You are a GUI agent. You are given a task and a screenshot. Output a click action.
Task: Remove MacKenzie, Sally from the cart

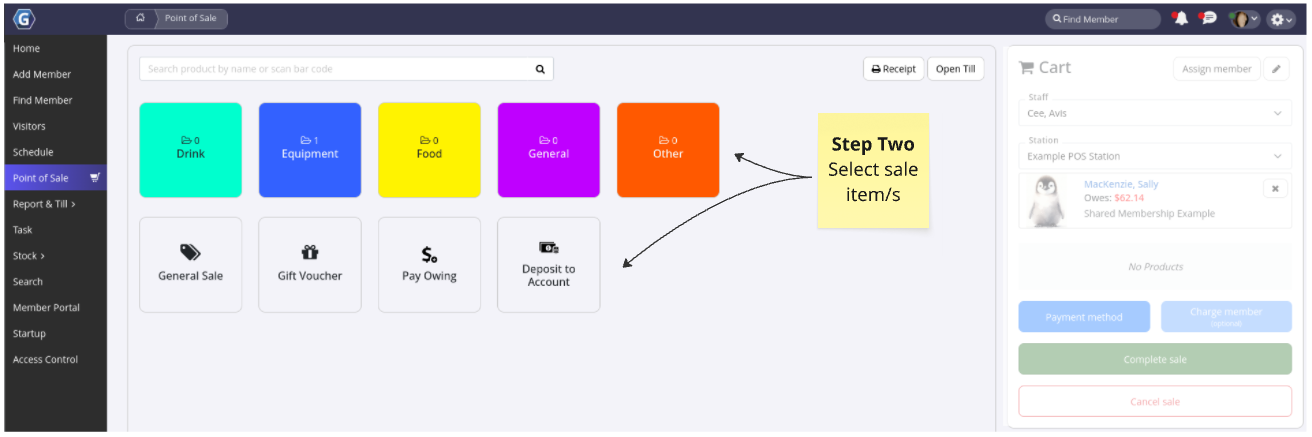pyautogui.click(x=1275, y=188)
